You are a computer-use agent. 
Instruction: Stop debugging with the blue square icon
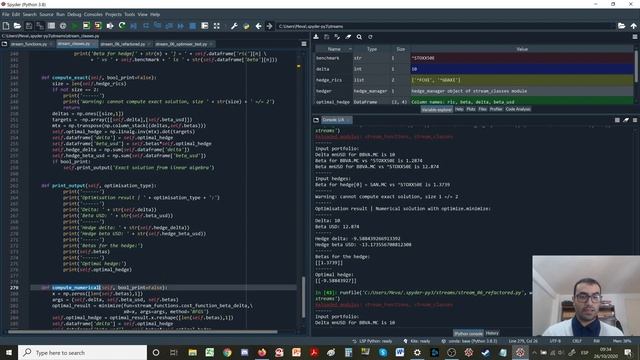(x=193, y=26)
